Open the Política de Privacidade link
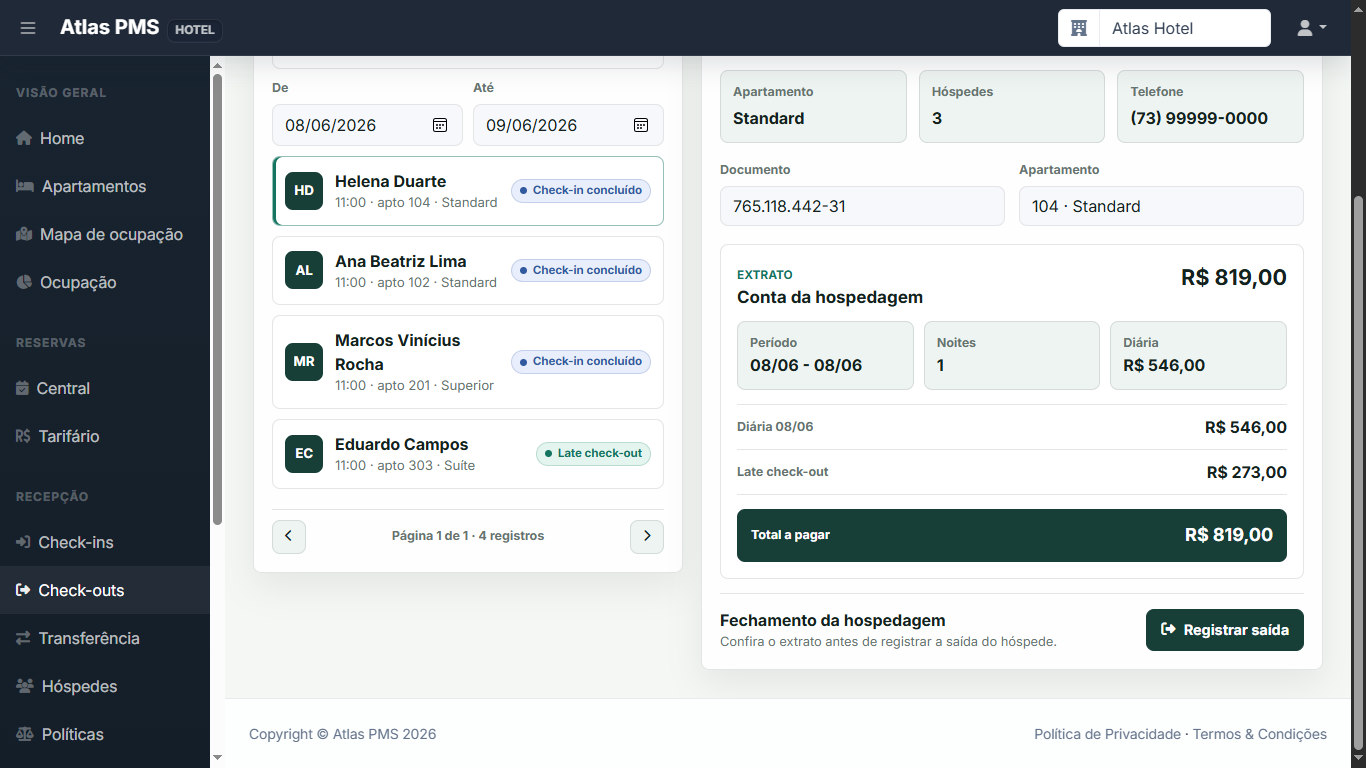1366x768 pixels. [x=1107, y=734]
